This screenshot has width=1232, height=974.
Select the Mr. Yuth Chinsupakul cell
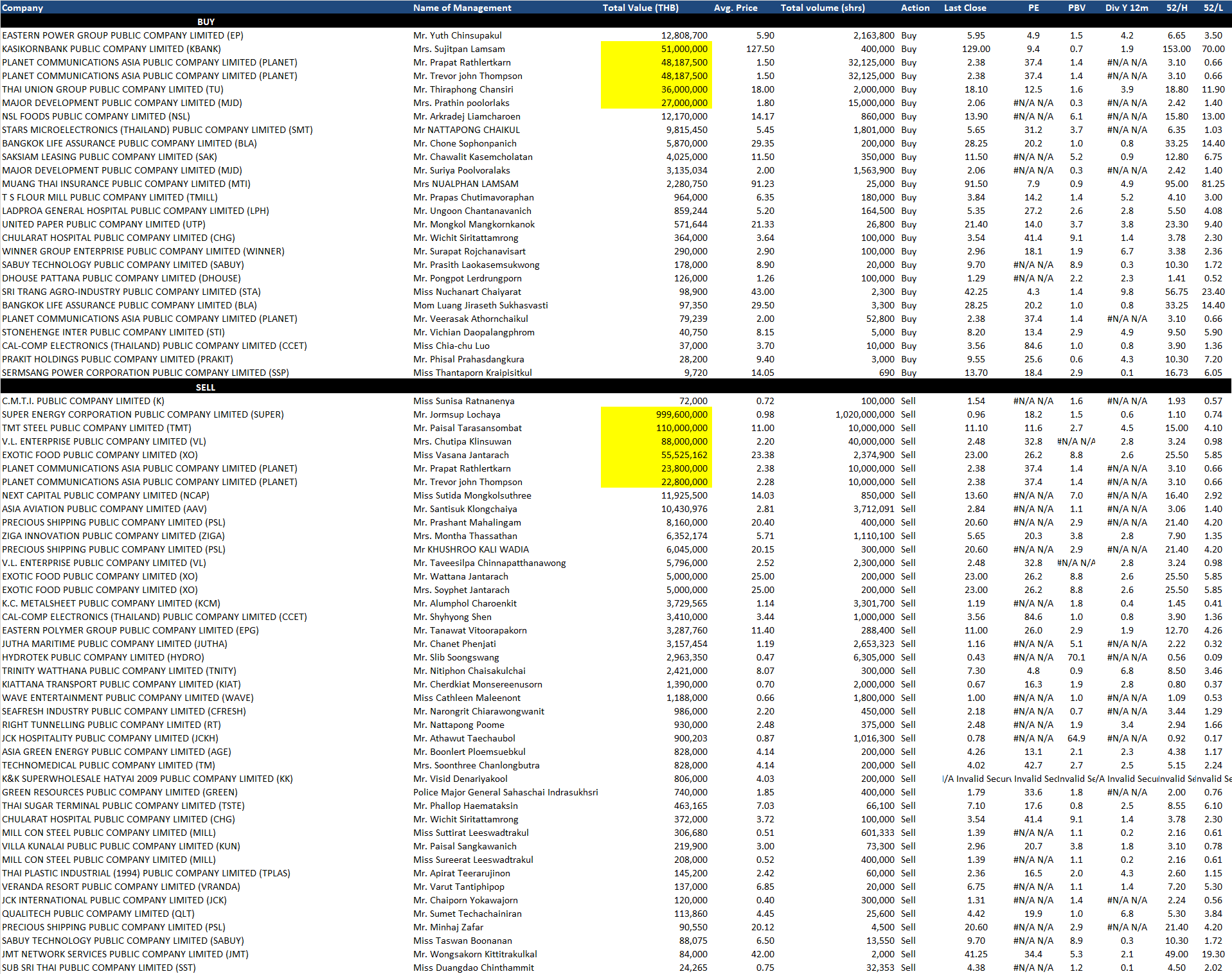tap(457, 35)
